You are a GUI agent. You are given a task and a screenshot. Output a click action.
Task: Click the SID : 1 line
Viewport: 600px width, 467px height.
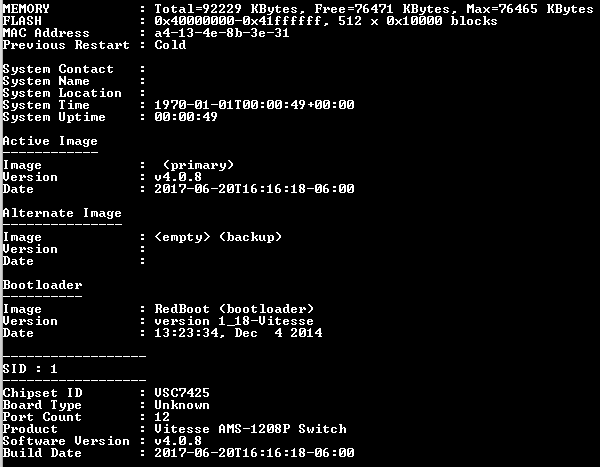coord(30,369)
